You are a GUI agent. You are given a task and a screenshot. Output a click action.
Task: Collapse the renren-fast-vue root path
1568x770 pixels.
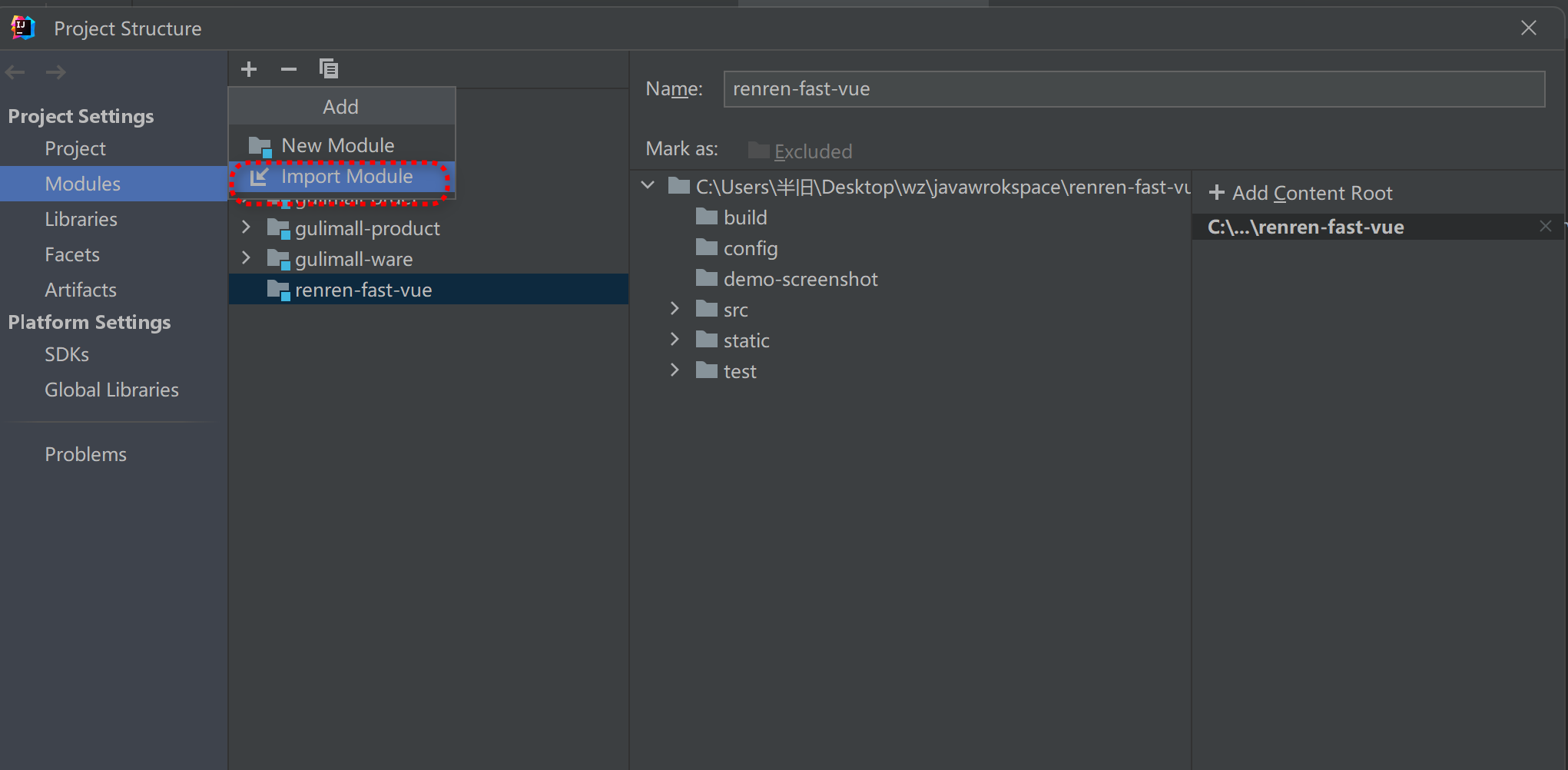648,186
